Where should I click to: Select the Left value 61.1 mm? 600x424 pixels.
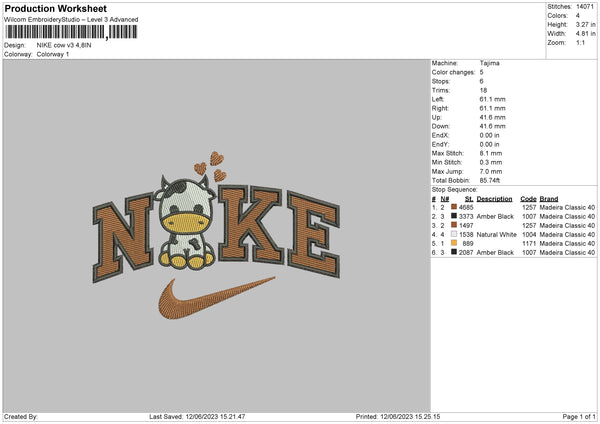click(x=492, y=99)
